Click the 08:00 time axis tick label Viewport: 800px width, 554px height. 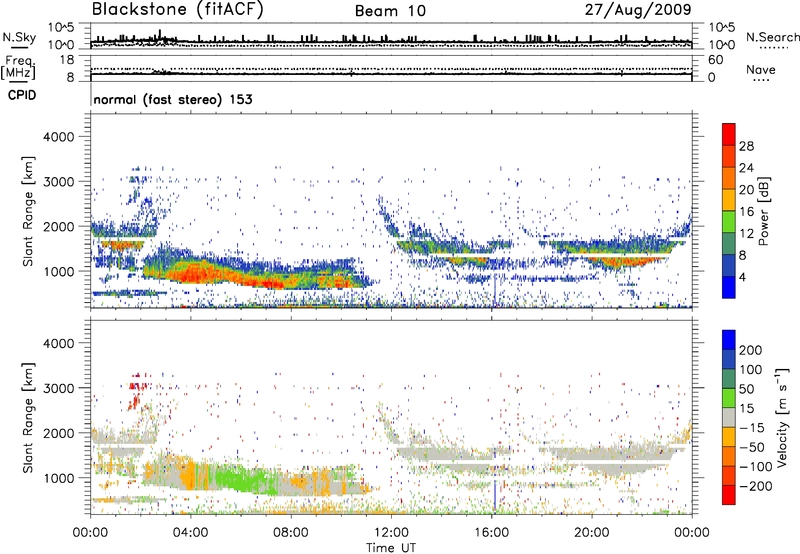291,533
